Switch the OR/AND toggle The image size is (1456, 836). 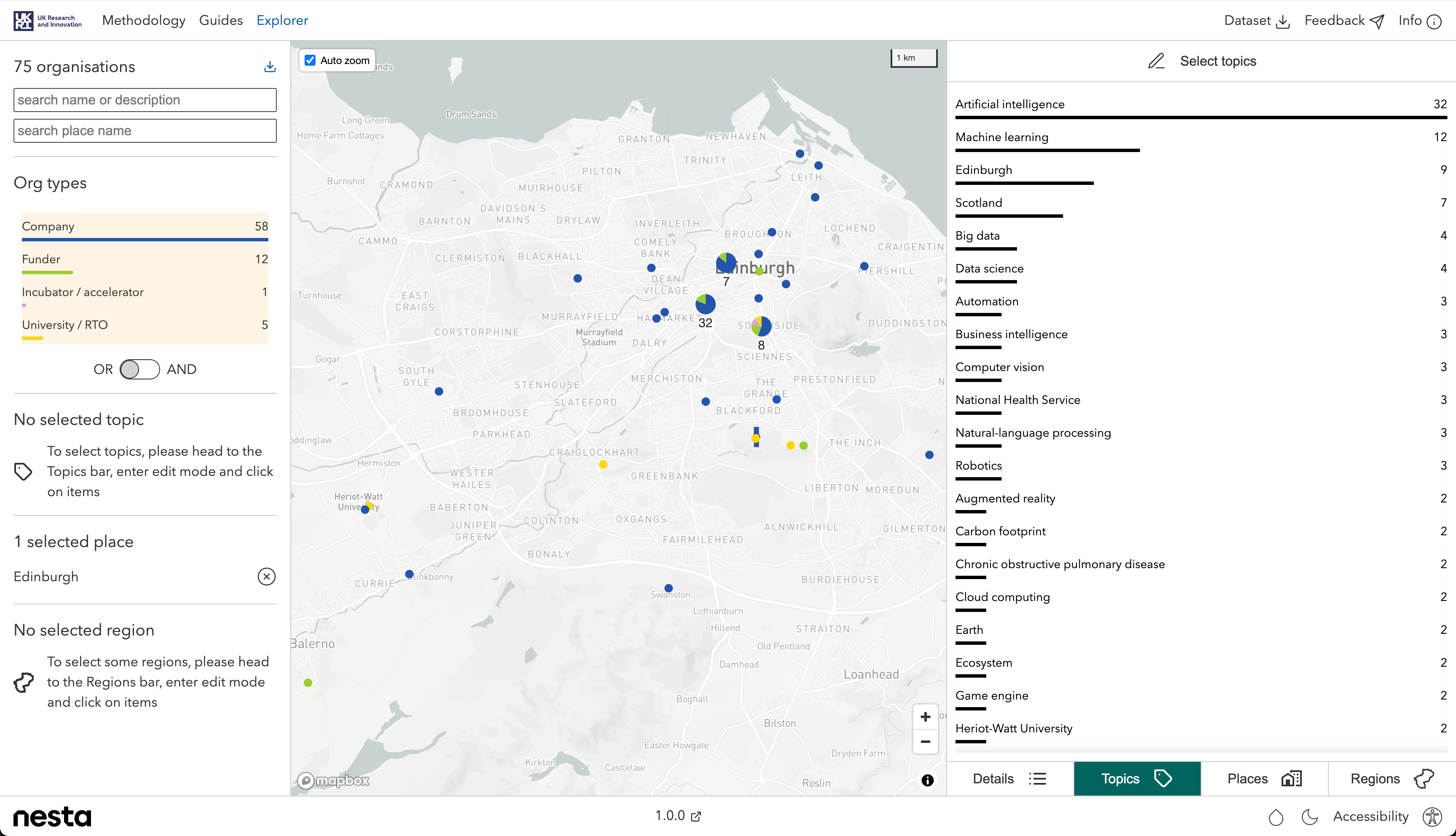point(139,369)
